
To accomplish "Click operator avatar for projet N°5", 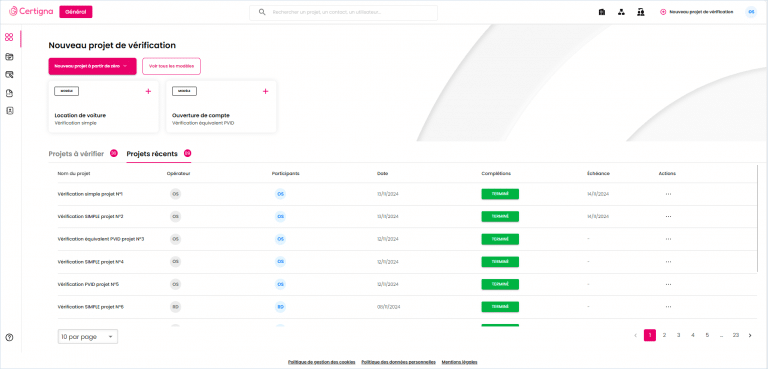I will click(175, 284).
